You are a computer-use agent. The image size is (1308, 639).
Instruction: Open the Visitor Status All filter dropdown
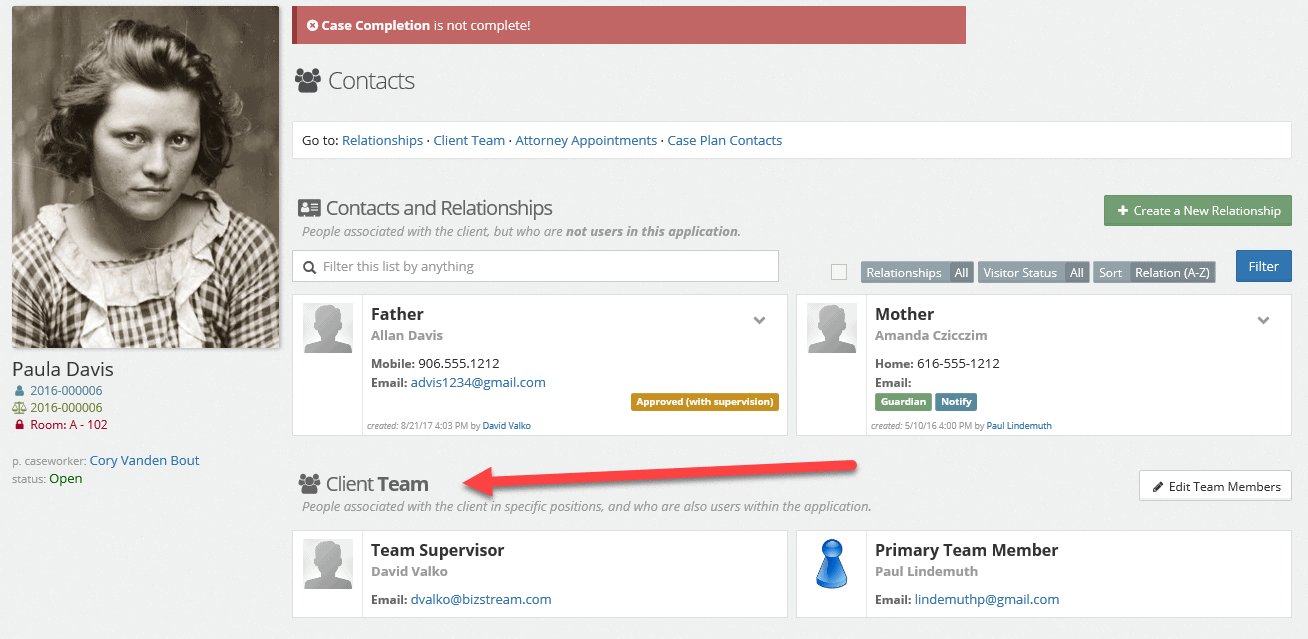click(x=1034, y=272)
